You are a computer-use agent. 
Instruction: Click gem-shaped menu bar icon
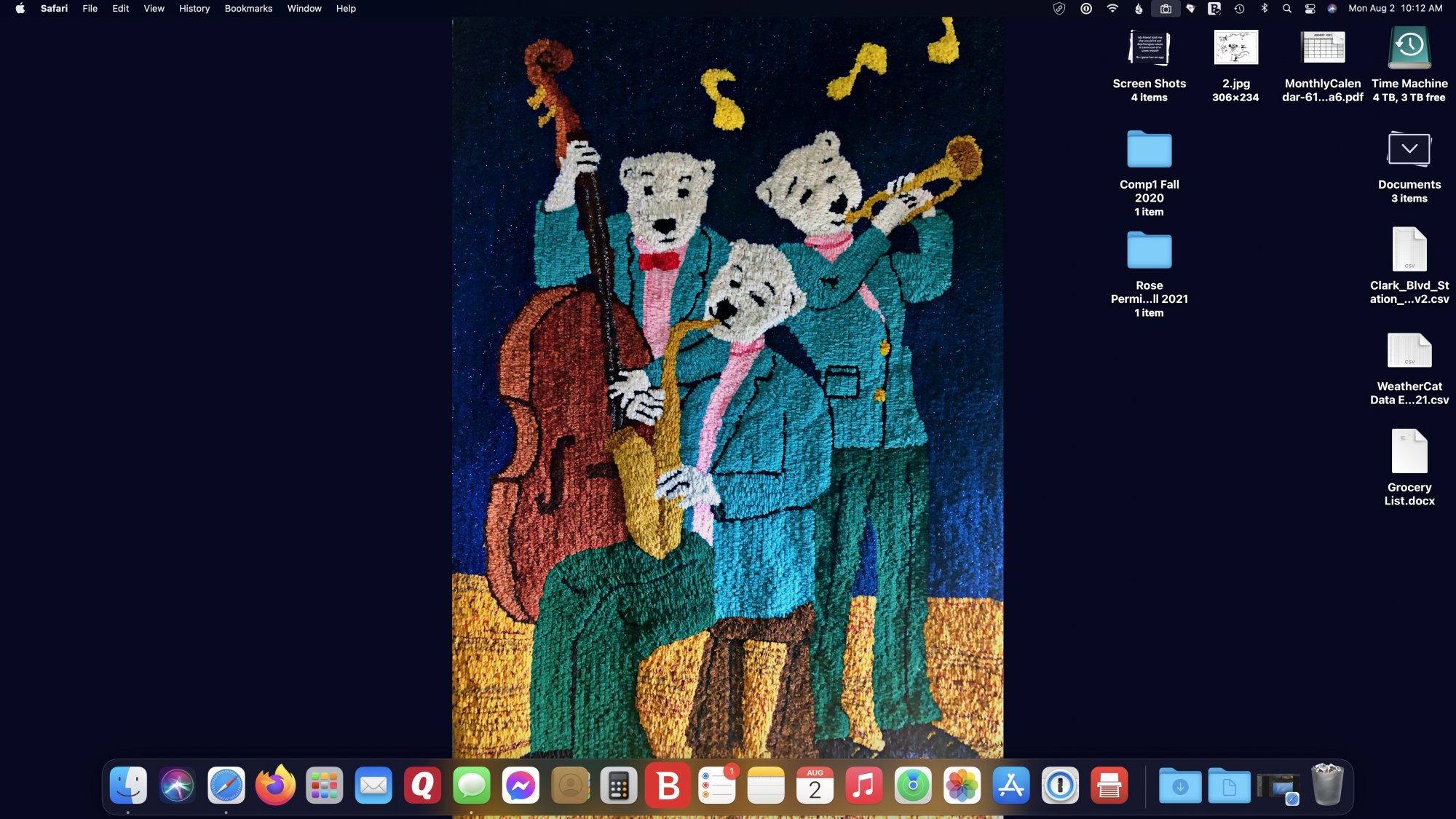(x=1191, y=9)
